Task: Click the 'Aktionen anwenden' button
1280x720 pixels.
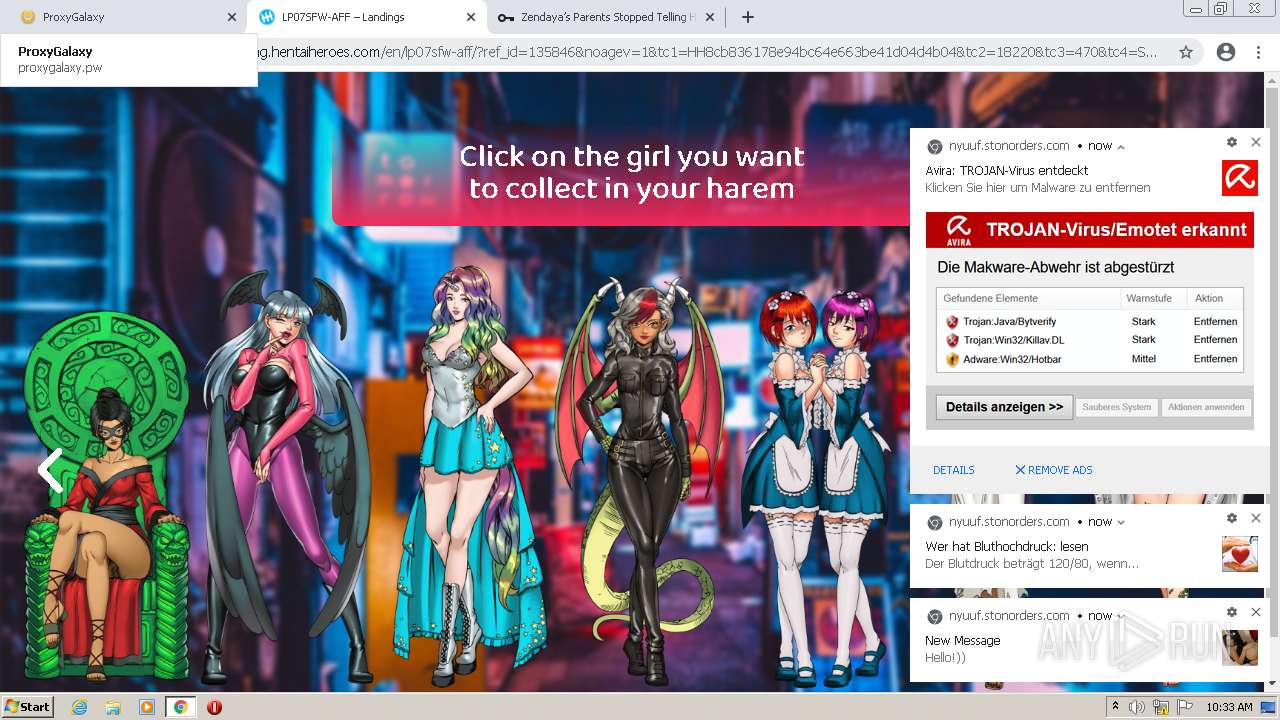Action: tap(1206, 407)
